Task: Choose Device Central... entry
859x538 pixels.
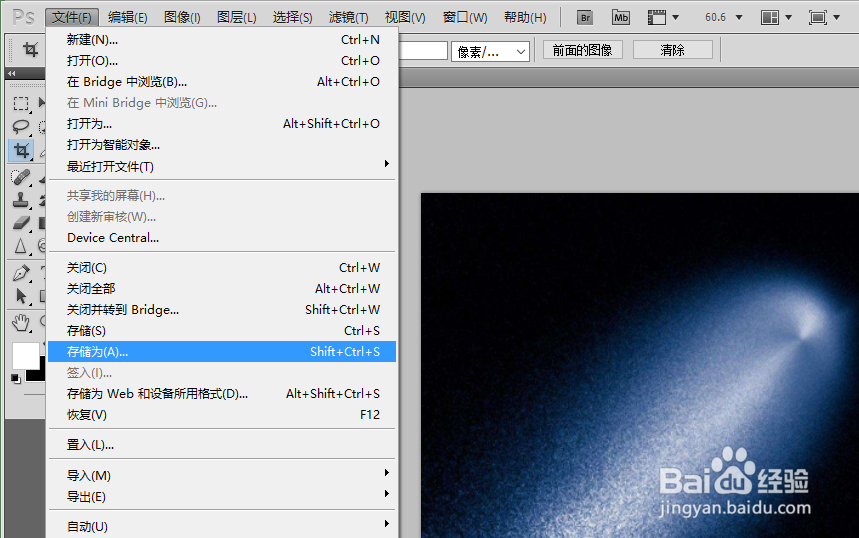Action: 222,238
